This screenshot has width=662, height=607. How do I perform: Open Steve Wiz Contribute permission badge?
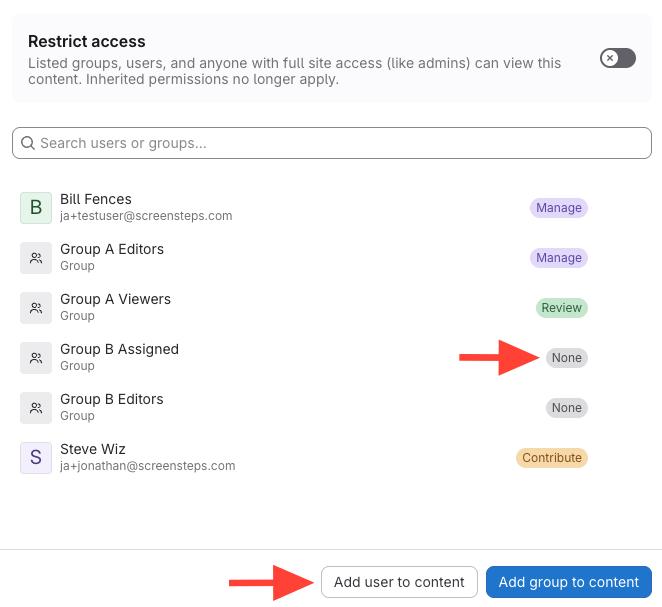click(x=551, y=458)
